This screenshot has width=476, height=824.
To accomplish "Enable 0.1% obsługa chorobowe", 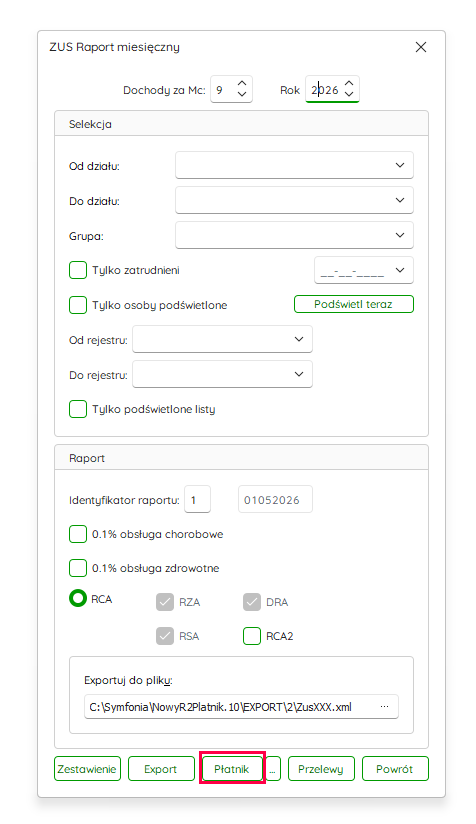I will pyautogui.click(x=78, y=534).
